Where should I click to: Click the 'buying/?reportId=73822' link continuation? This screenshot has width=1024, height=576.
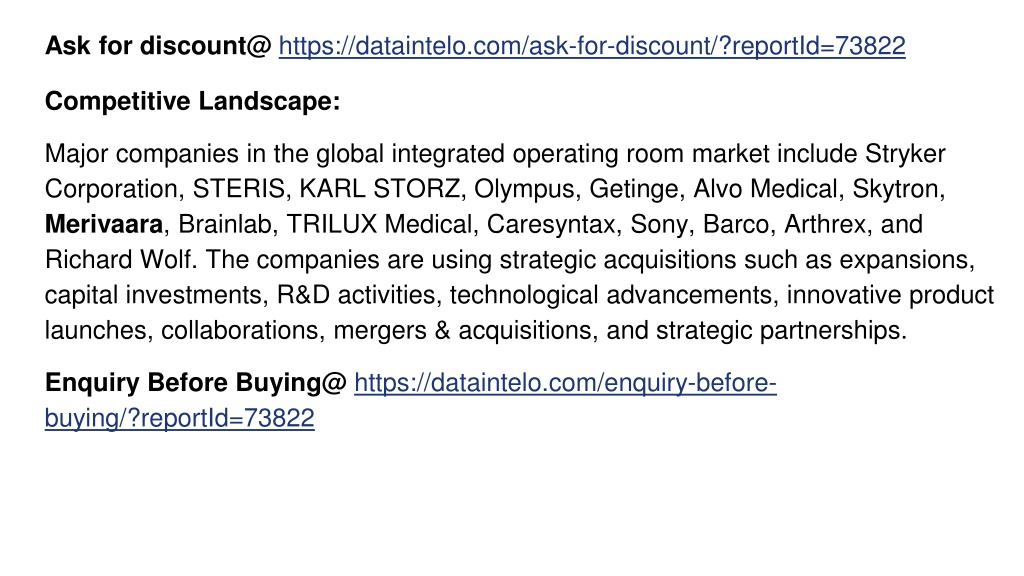click(180, 419)
